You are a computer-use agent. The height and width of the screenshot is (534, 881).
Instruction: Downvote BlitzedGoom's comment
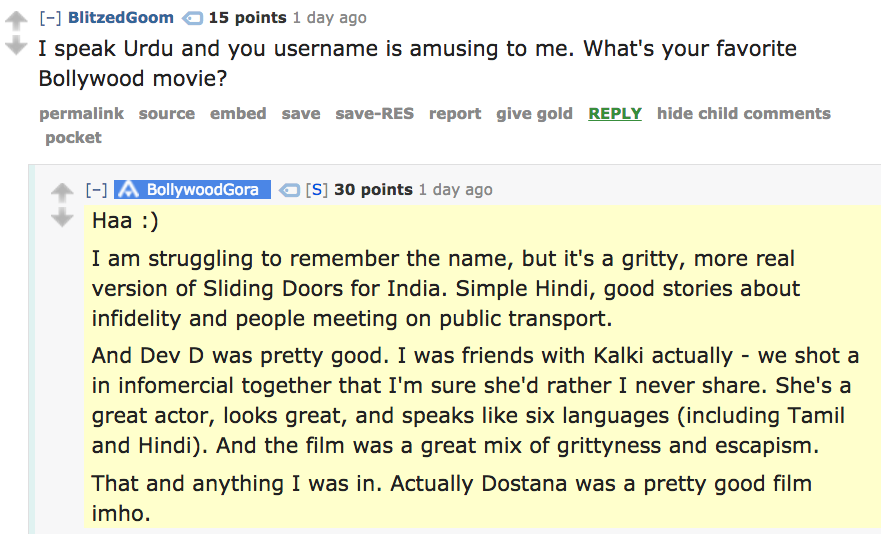pyautogui.click(x=16, y=45)
